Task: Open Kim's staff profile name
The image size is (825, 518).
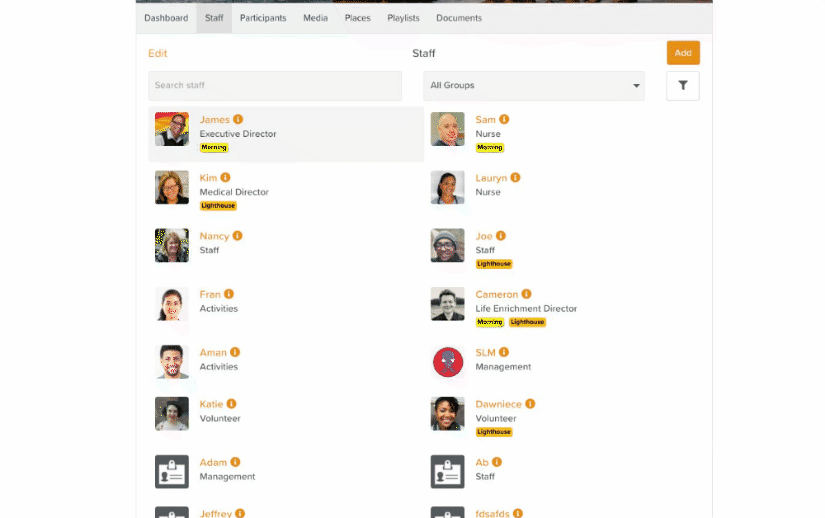Action: pos(208,178)
